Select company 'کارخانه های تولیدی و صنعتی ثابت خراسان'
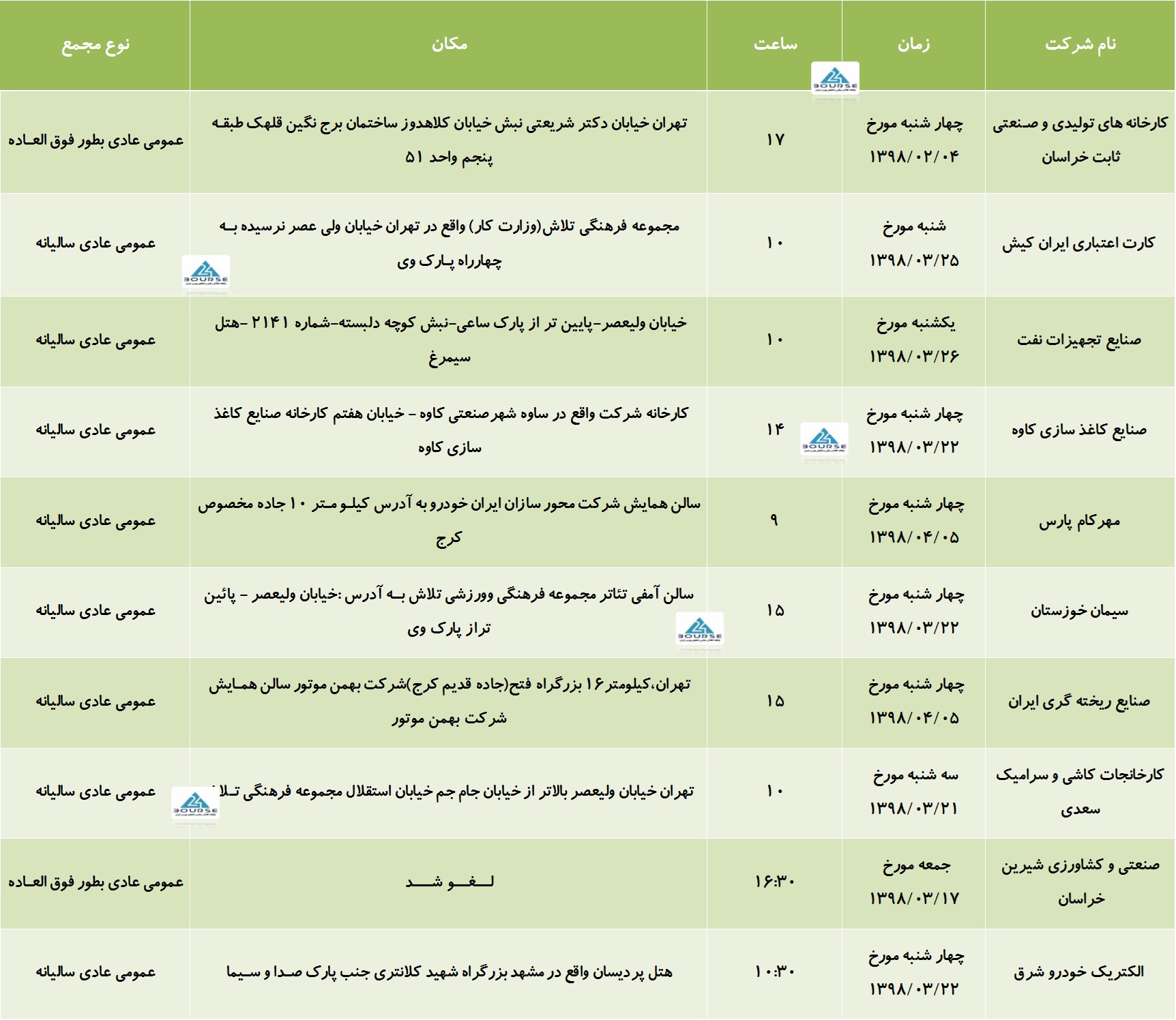The image size is (1176, 1020). pyautogui.click(x=1080, y=140)
